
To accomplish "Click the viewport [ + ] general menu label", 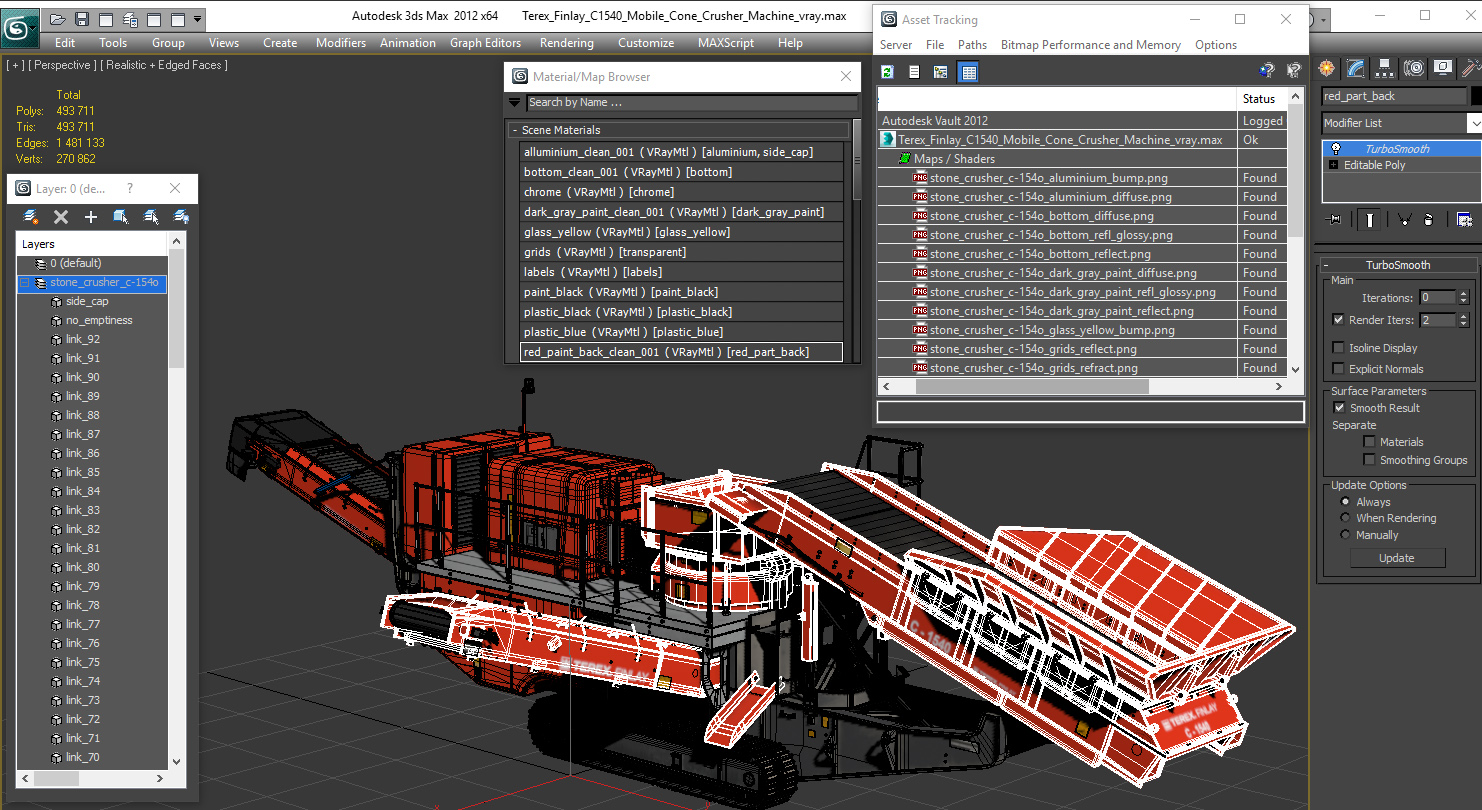I will click(14, 65).
